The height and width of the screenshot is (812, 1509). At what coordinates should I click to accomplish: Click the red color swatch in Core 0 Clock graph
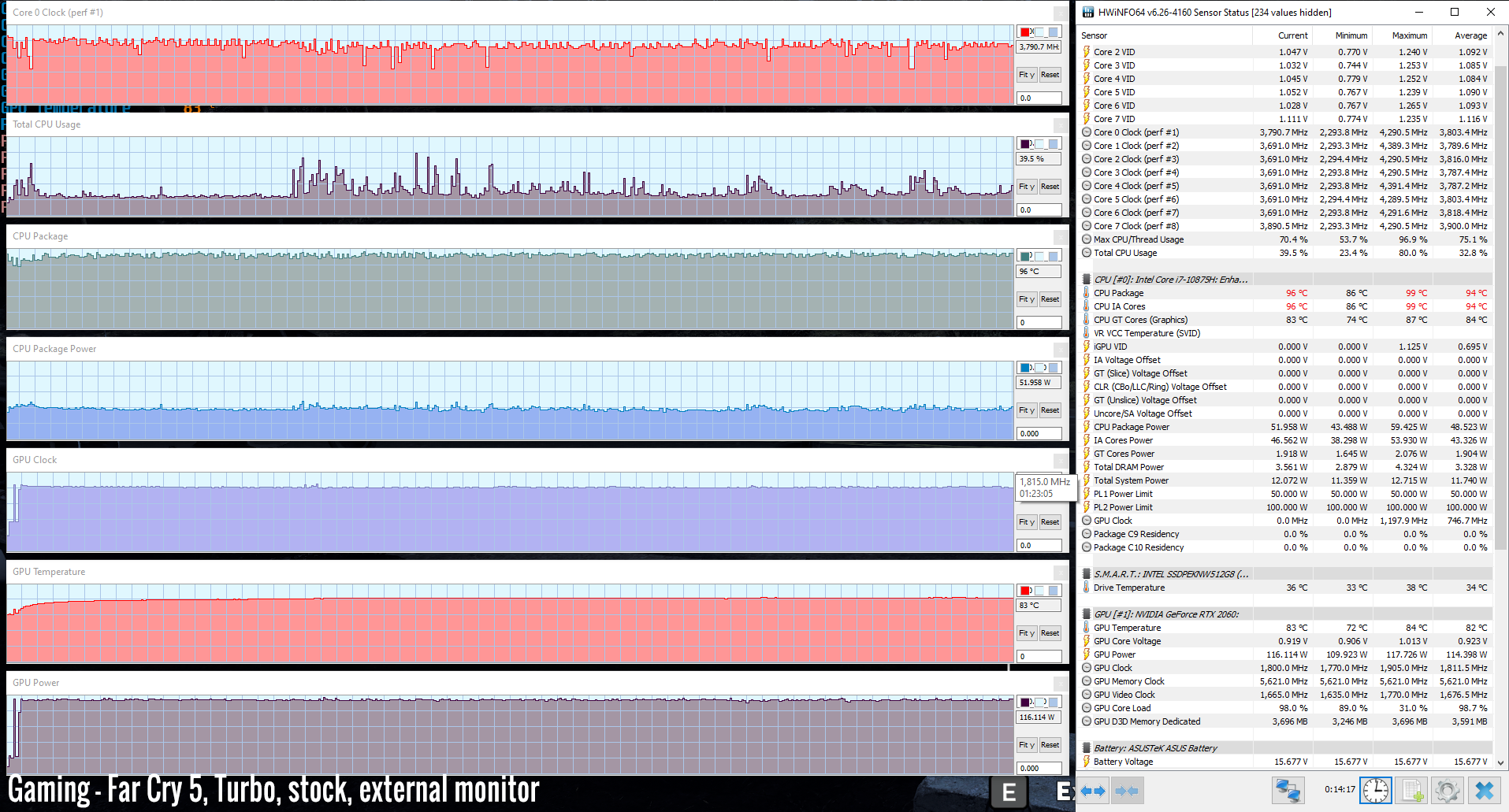coord(1026,32)
